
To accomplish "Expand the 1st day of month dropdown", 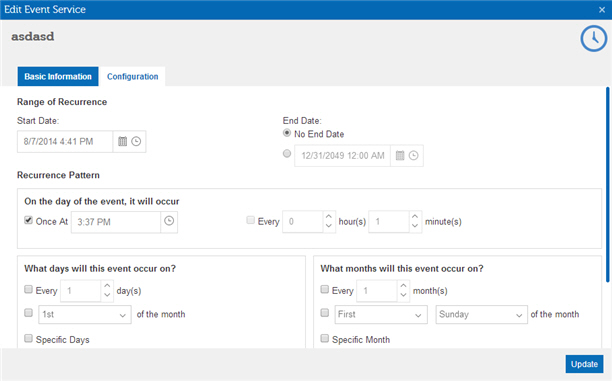I will [85, 315].
